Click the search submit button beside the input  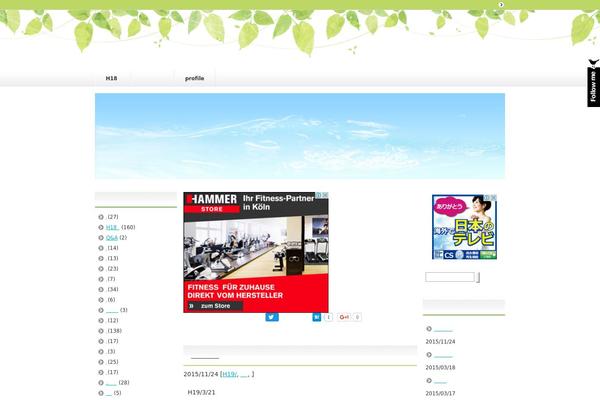(478, 277)
